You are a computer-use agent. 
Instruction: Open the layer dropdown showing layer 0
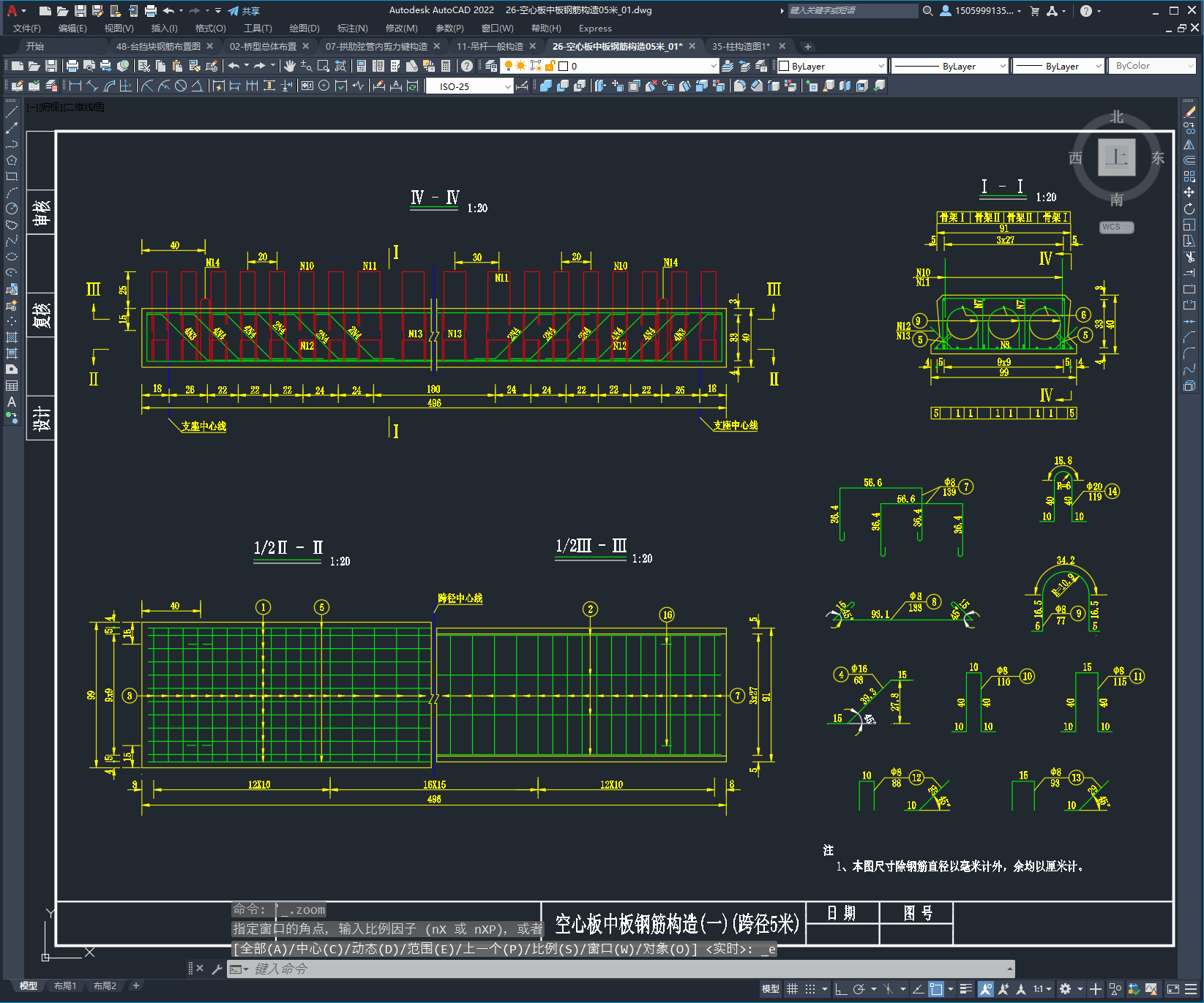[610, 66]
